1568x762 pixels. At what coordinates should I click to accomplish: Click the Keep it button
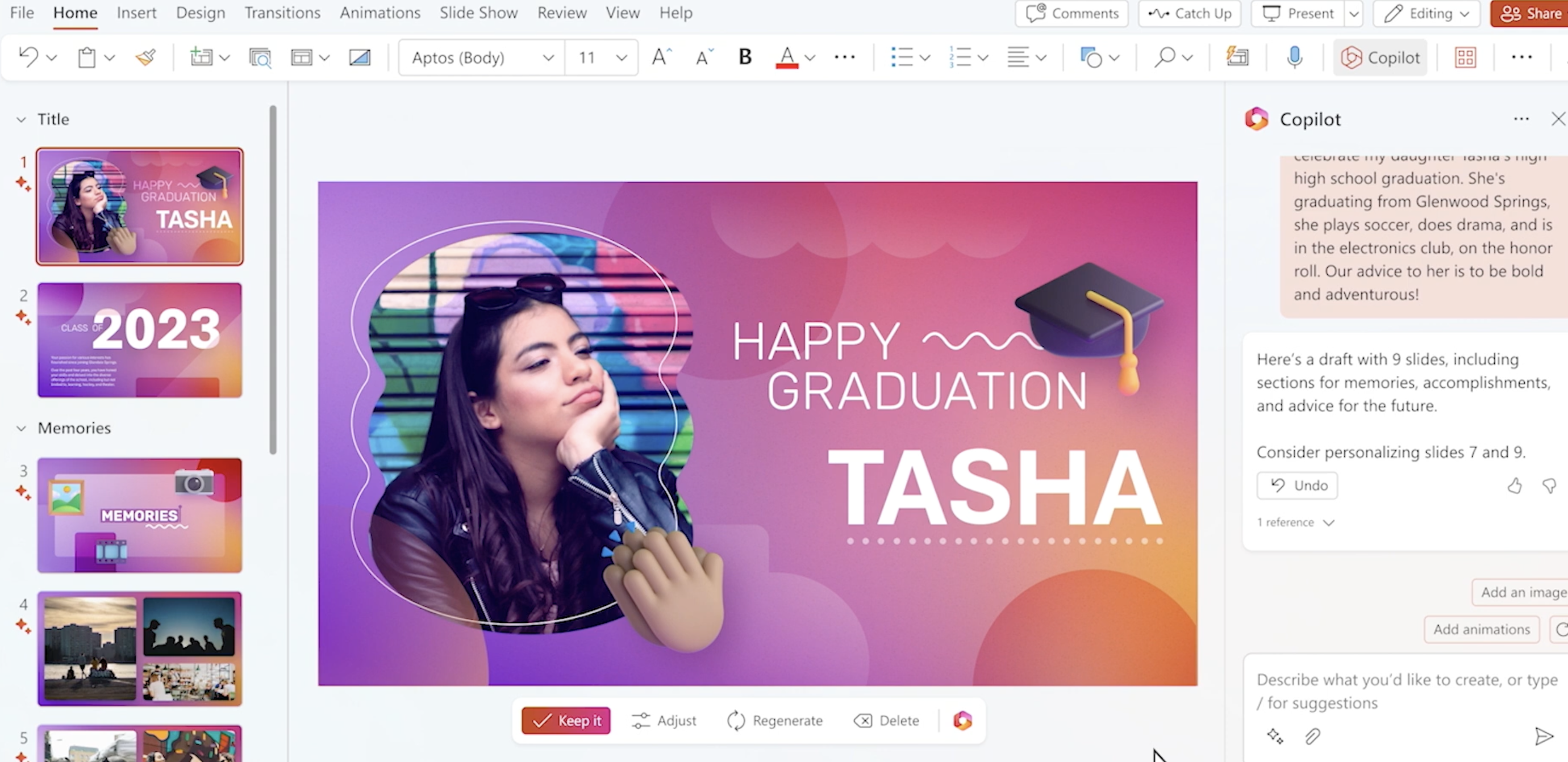coord(566,721)
